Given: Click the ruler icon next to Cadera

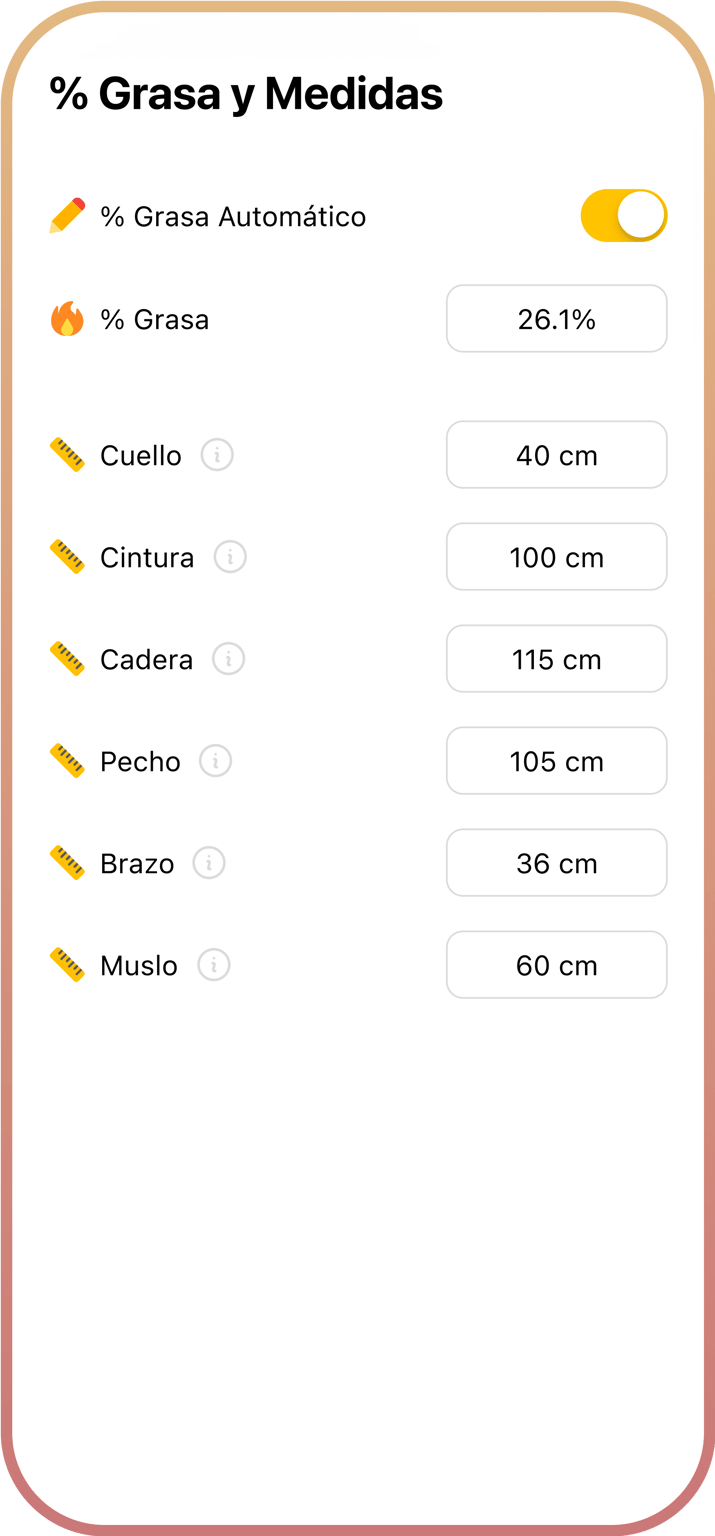Looking at the screenshot, I should click(67, 659).
